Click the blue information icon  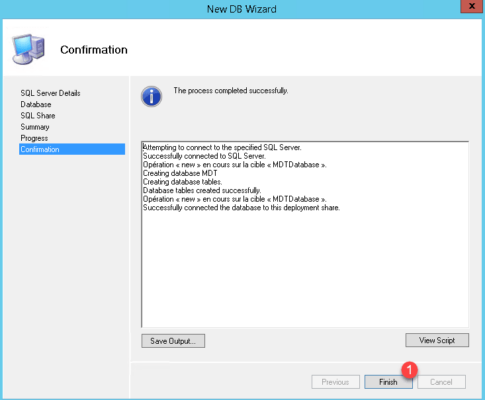151,97
